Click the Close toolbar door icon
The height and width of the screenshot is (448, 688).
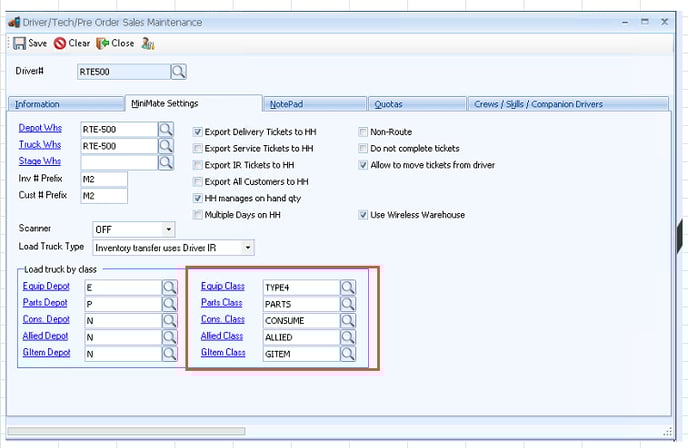tap(102, 43)
